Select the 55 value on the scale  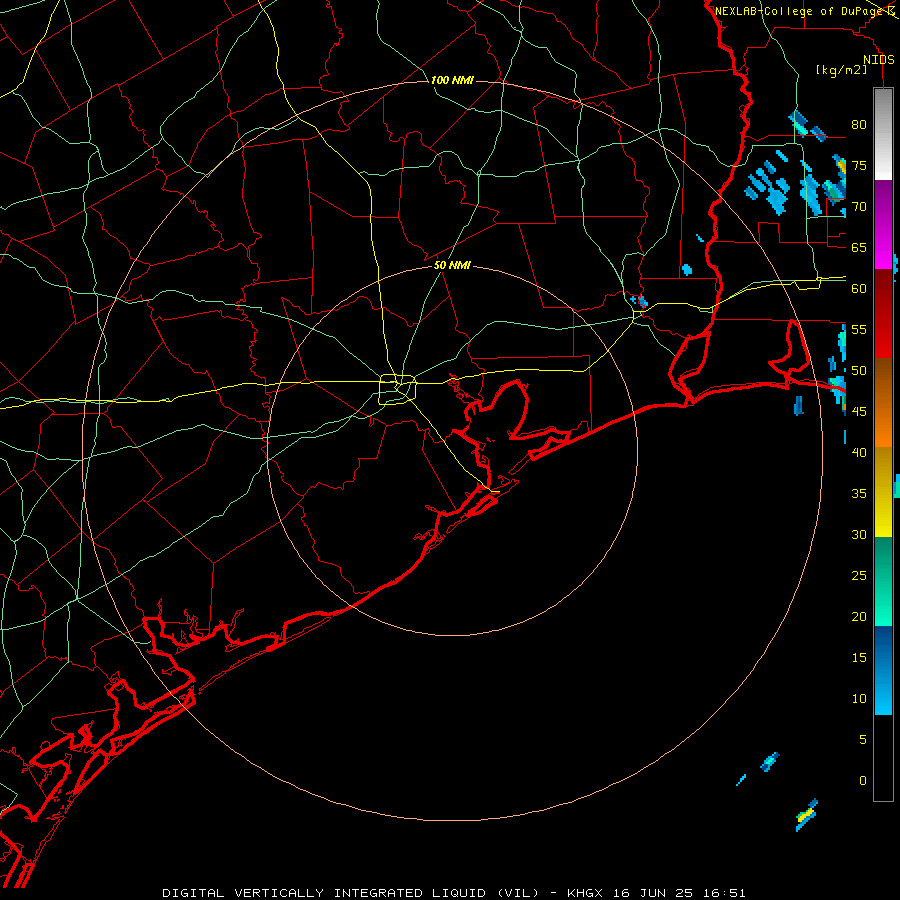point(859,329)
